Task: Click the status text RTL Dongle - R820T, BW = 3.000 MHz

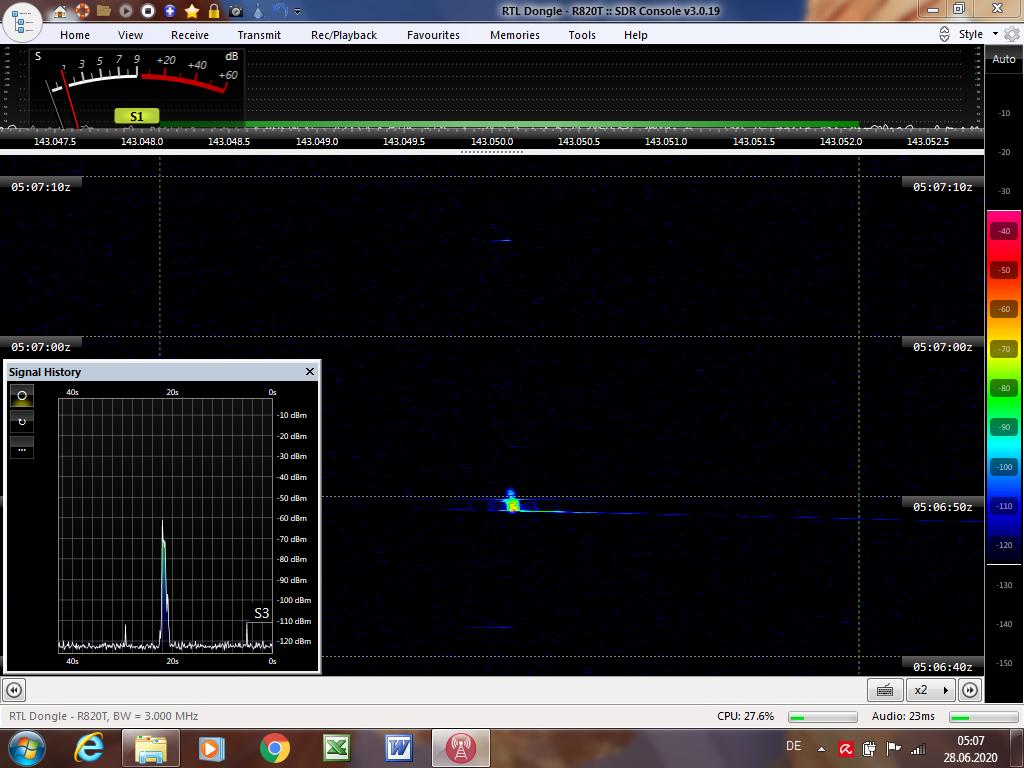Action: pos(103,716)
